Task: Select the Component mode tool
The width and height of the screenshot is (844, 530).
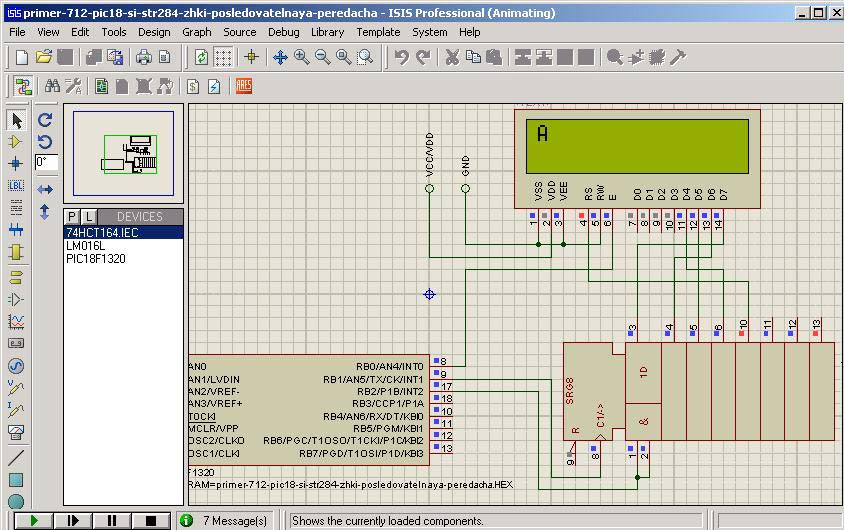Action: [x=16, y=141]
